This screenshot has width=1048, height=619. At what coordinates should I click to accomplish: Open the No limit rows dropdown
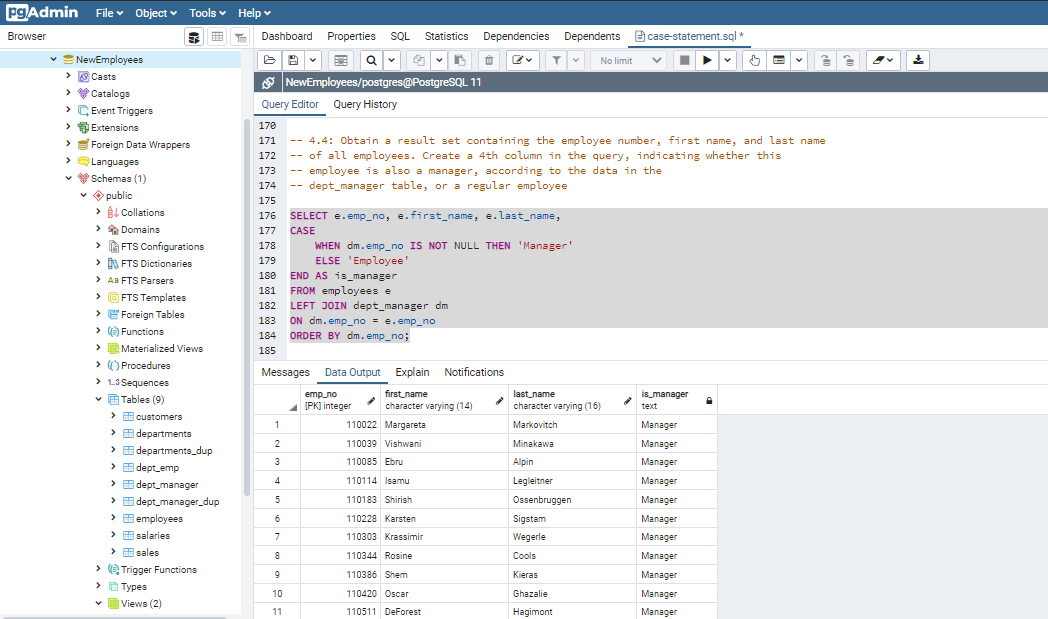pos(629,61)
